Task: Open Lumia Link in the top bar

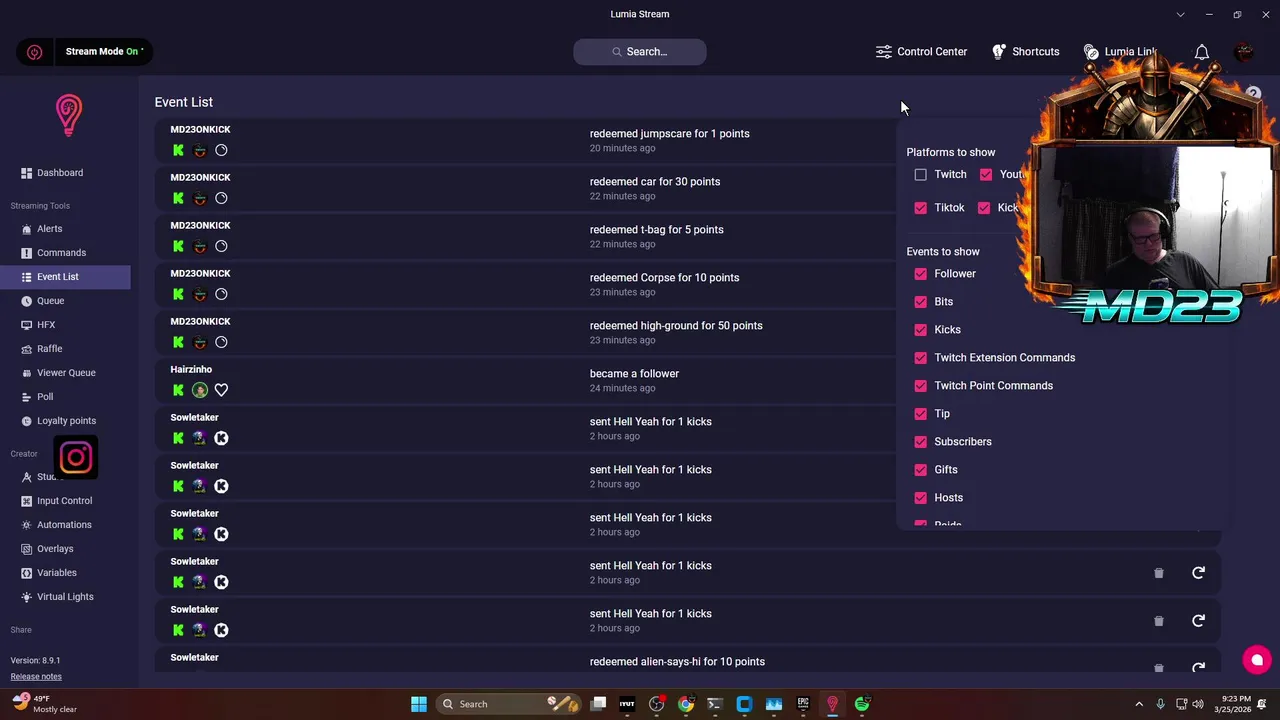Action: point(1119,52)
